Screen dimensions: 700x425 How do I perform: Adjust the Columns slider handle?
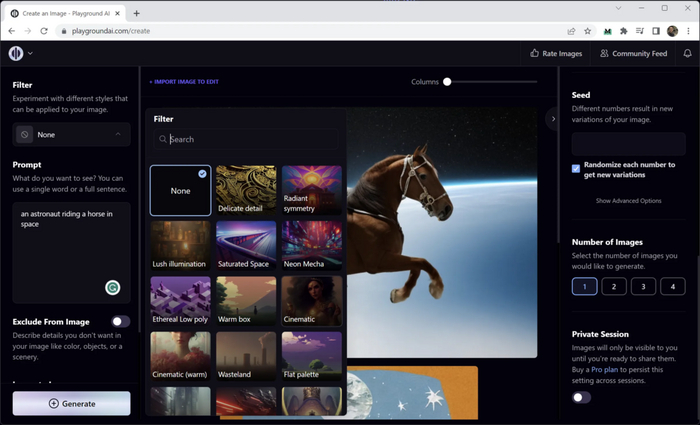coord(447,82)
